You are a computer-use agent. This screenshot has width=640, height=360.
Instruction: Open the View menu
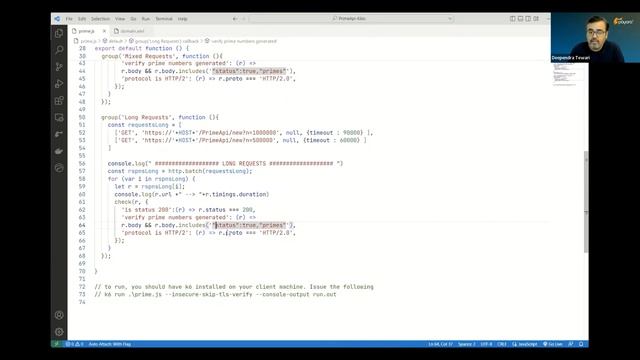tap(120, 19)
